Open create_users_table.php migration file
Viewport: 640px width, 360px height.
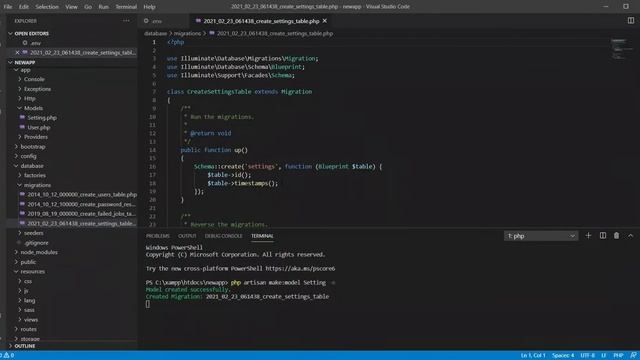click(82, 195)
